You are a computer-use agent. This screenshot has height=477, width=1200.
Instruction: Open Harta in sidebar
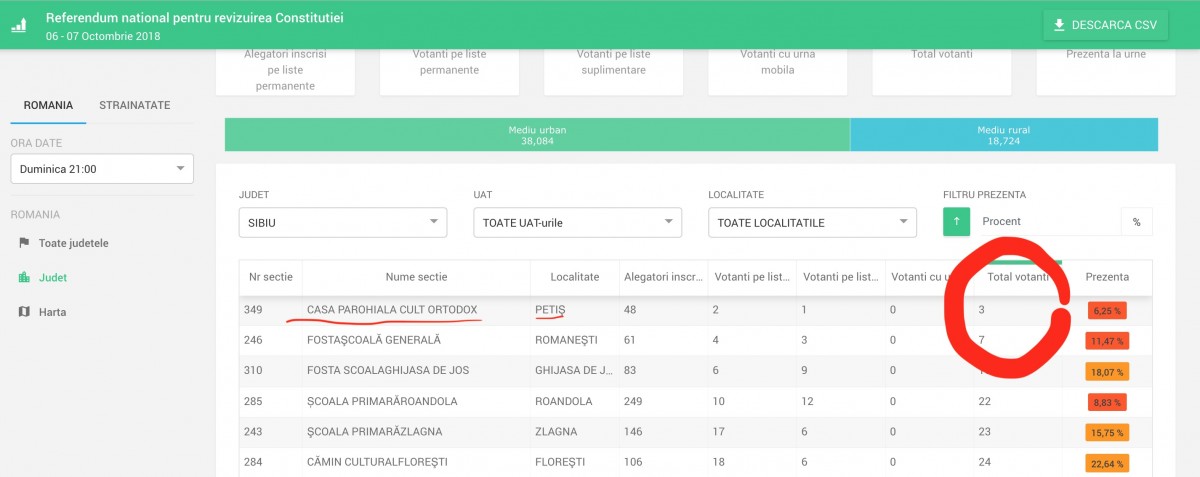[52, 312]
